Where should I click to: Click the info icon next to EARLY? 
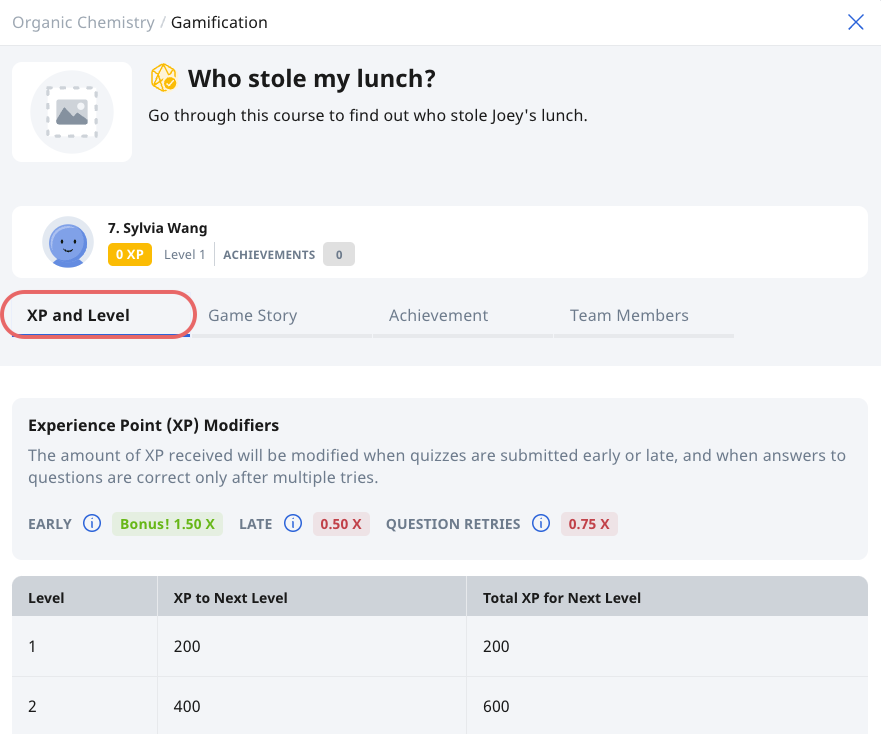tap(92, 523)
